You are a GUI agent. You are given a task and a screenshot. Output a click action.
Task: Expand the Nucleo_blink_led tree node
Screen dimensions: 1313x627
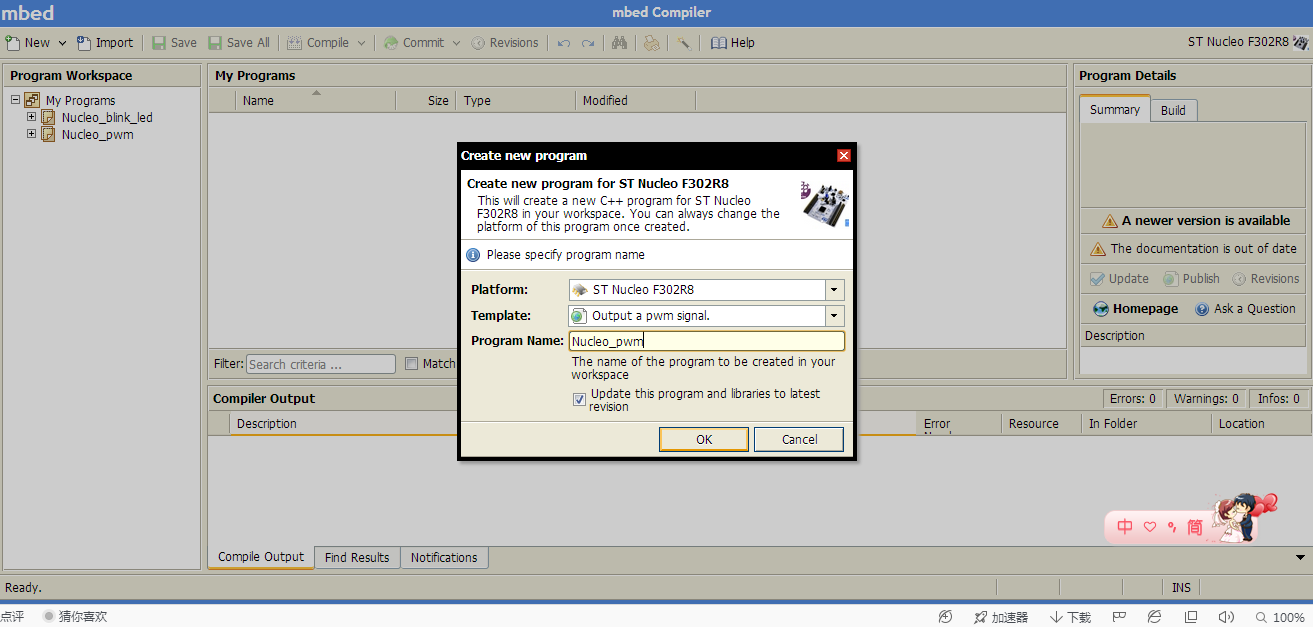[31, 117]
